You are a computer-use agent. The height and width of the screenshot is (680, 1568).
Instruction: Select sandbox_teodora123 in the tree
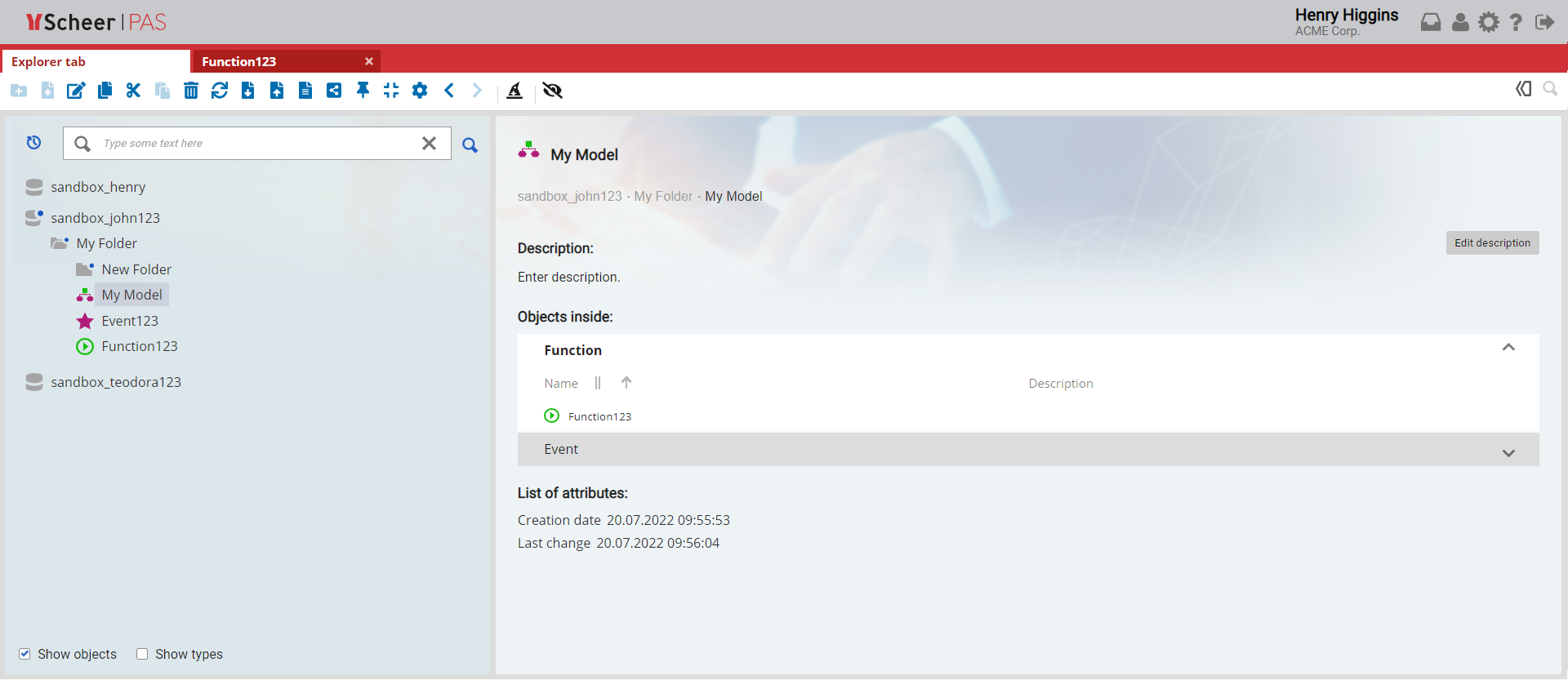(116, 382)
